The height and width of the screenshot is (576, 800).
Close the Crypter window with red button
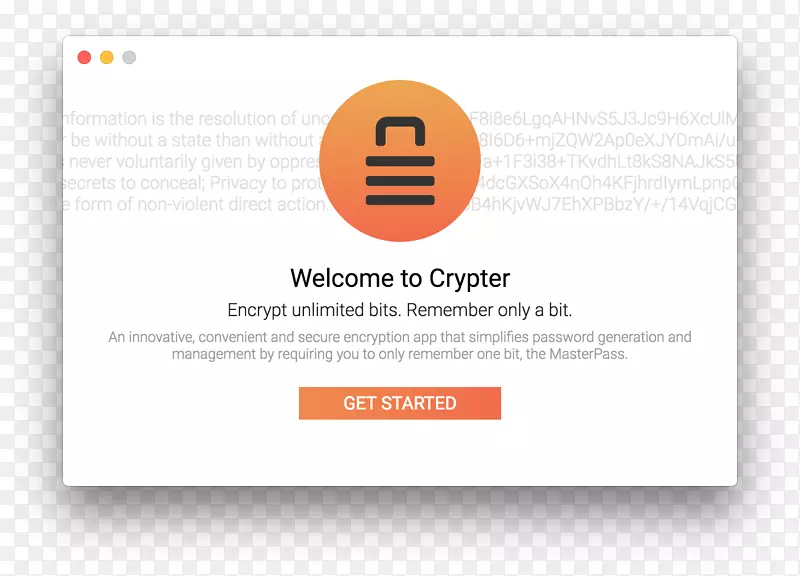click(x=84, y=57)
